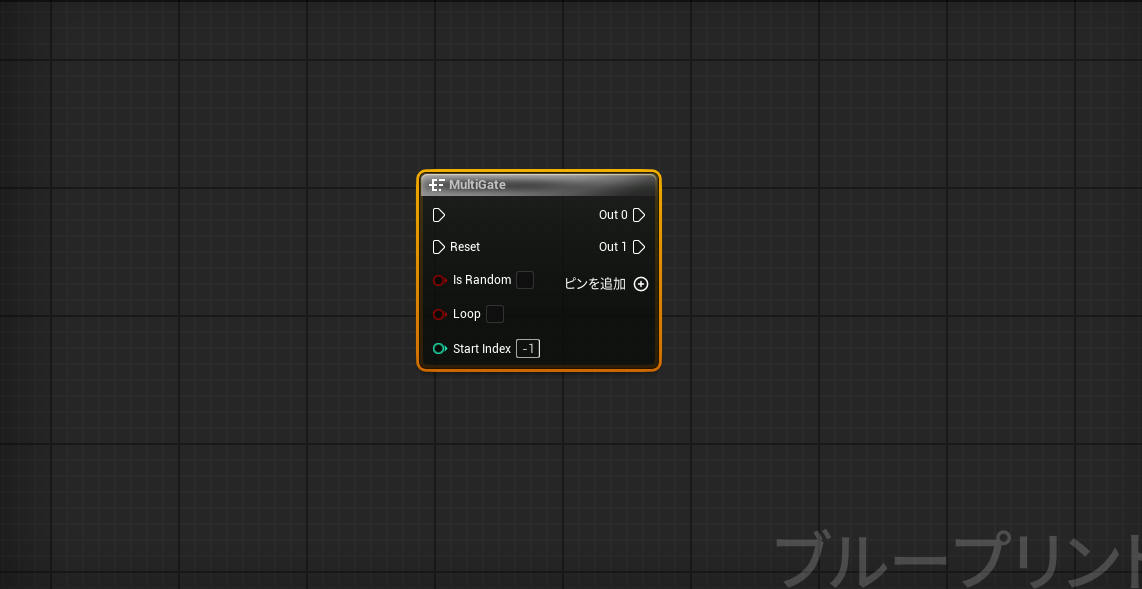Click the Reset execution pin arrow
The image size is (1142, 589).
coord(439,247)
